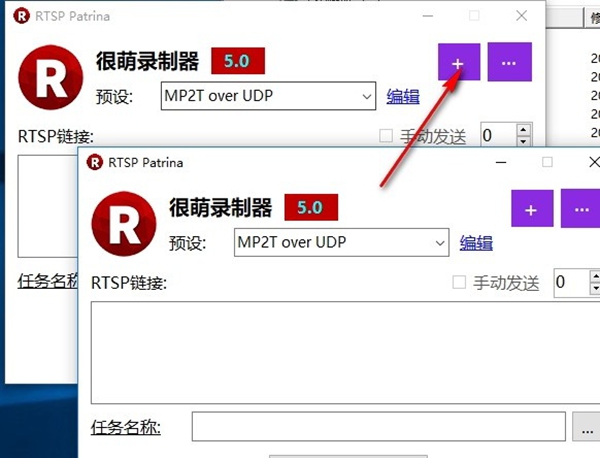Click the 5.0 version badge in front window
600x458 pixels.
(x=311, y=207)
